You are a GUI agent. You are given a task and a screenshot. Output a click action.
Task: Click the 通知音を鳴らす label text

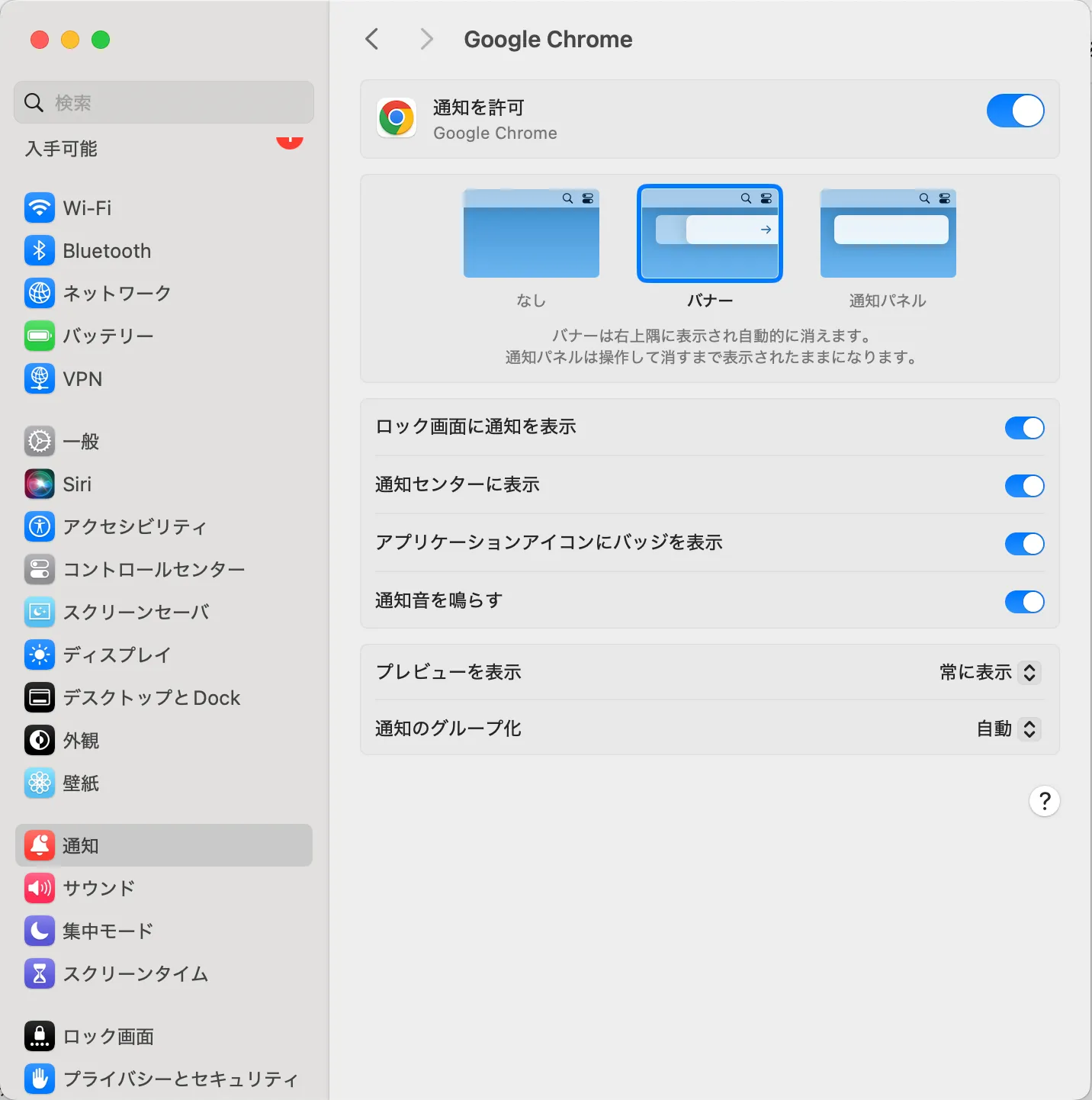pos(439,600)
